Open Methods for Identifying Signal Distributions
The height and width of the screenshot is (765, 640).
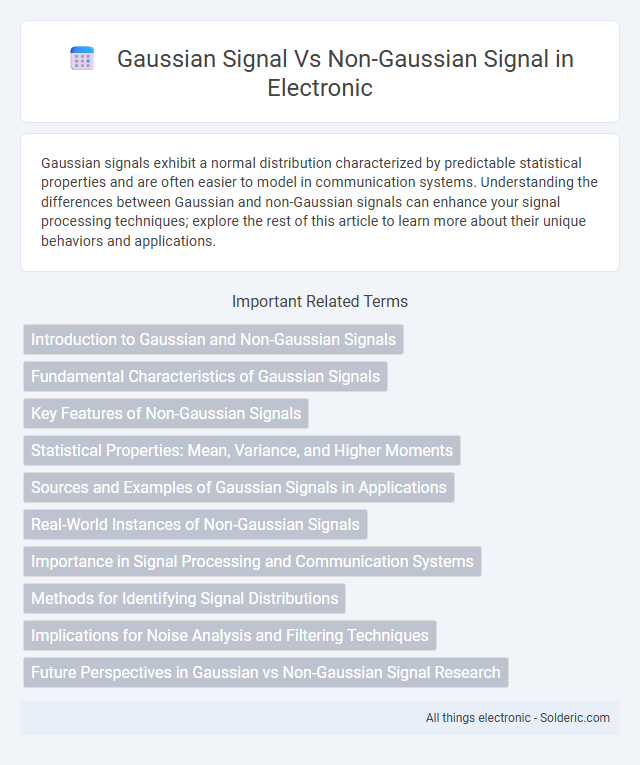tap(184, 599)
